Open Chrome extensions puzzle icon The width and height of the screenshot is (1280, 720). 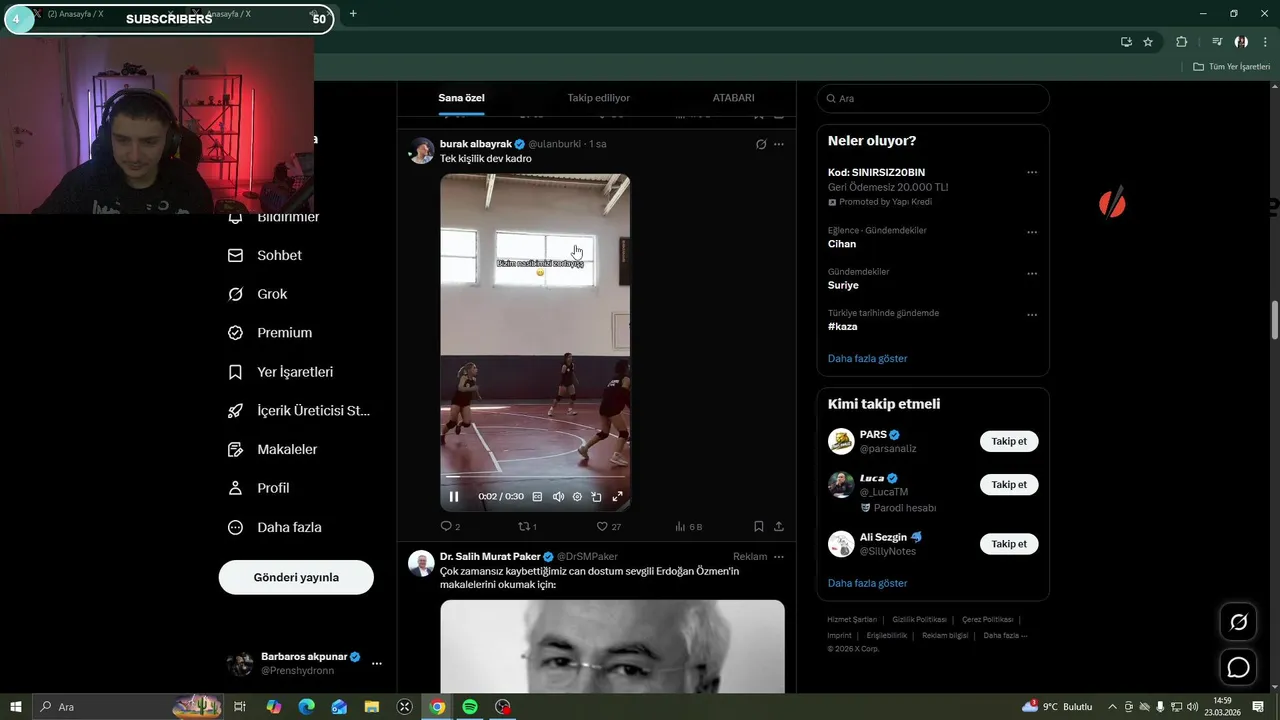tap(1181, 42)
